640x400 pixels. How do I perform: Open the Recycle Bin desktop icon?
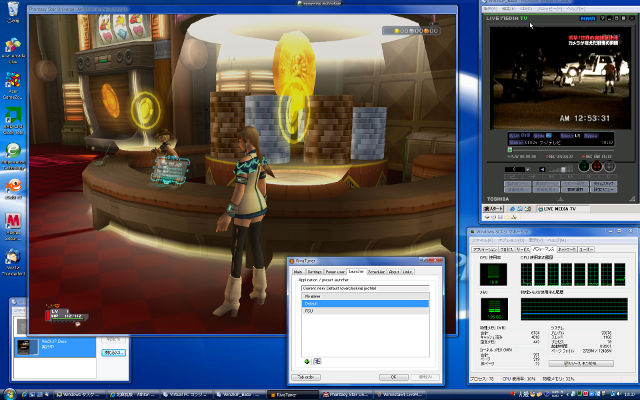13,12
